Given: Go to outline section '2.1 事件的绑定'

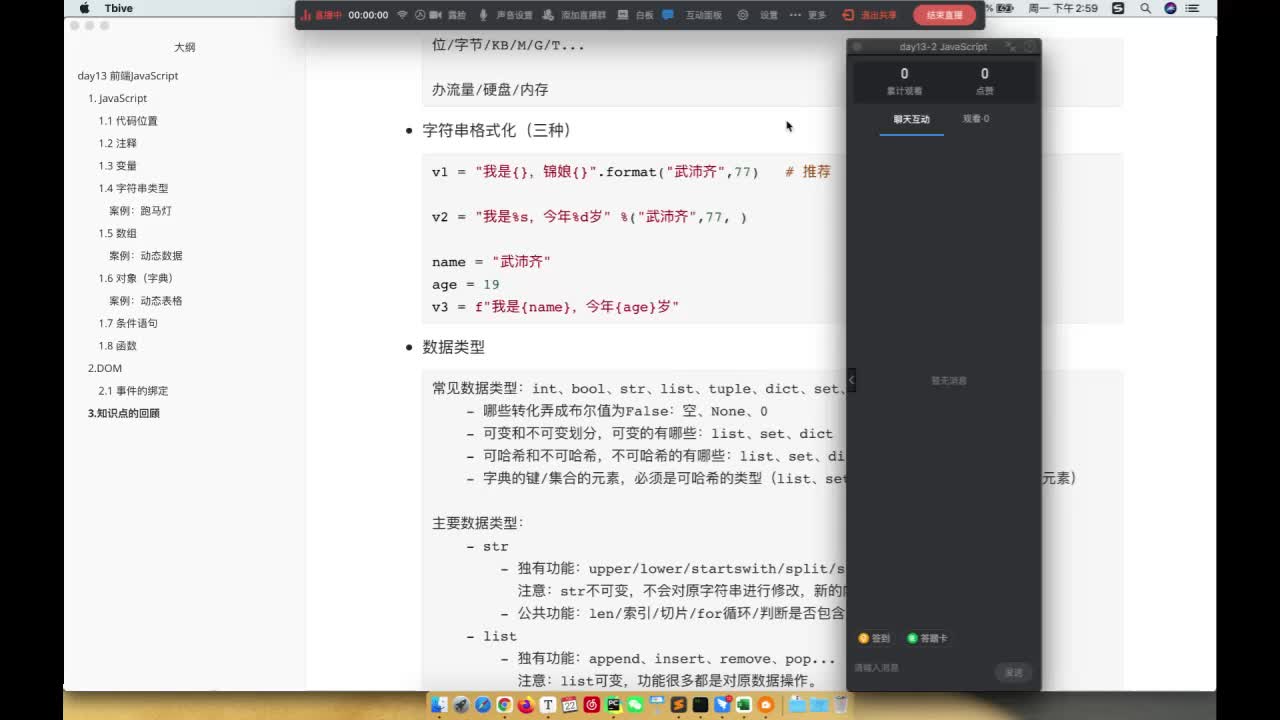Looking at the screenshot, I should point(133,391).
